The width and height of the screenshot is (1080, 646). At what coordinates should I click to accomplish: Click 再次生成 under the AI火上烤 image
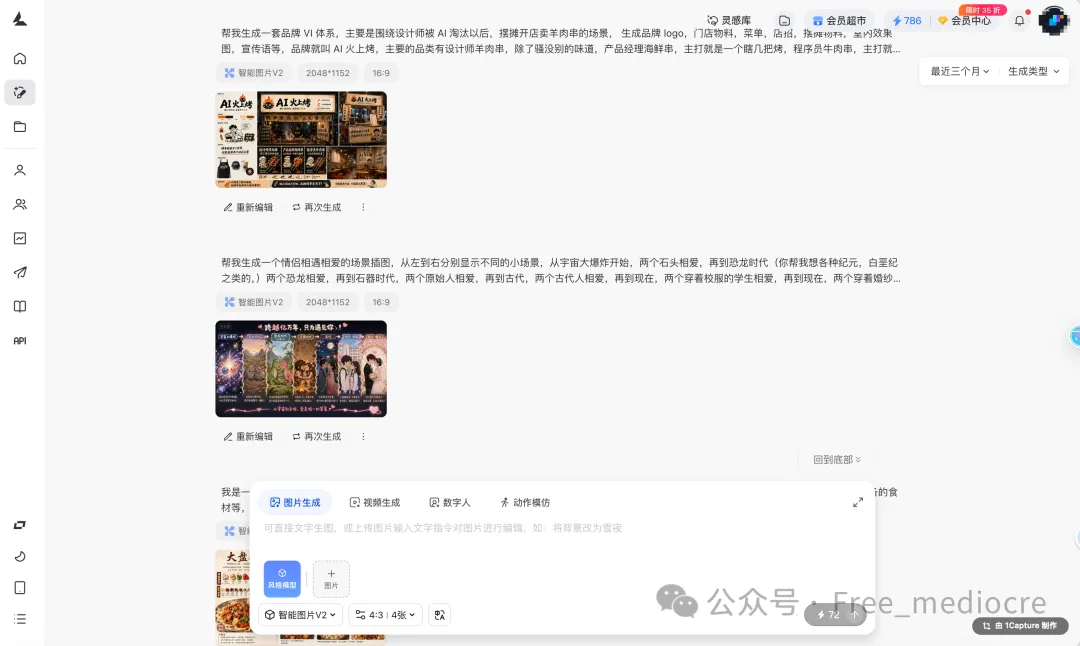click(316, 207)
